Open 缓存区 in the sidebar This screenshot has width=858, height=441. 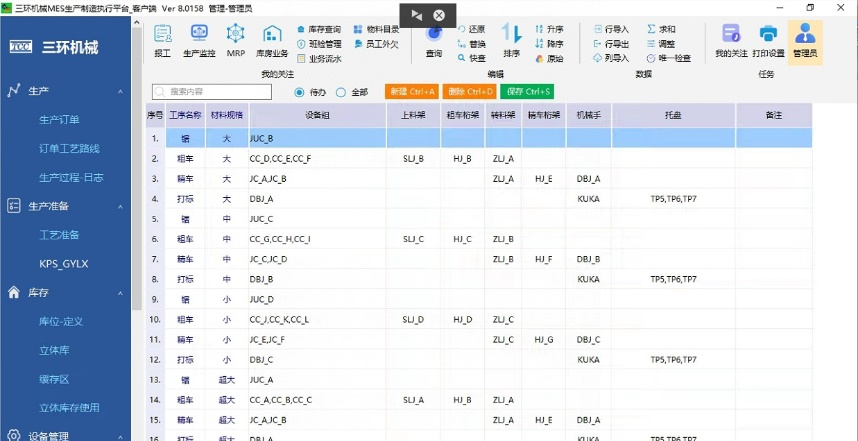[54, 380]
